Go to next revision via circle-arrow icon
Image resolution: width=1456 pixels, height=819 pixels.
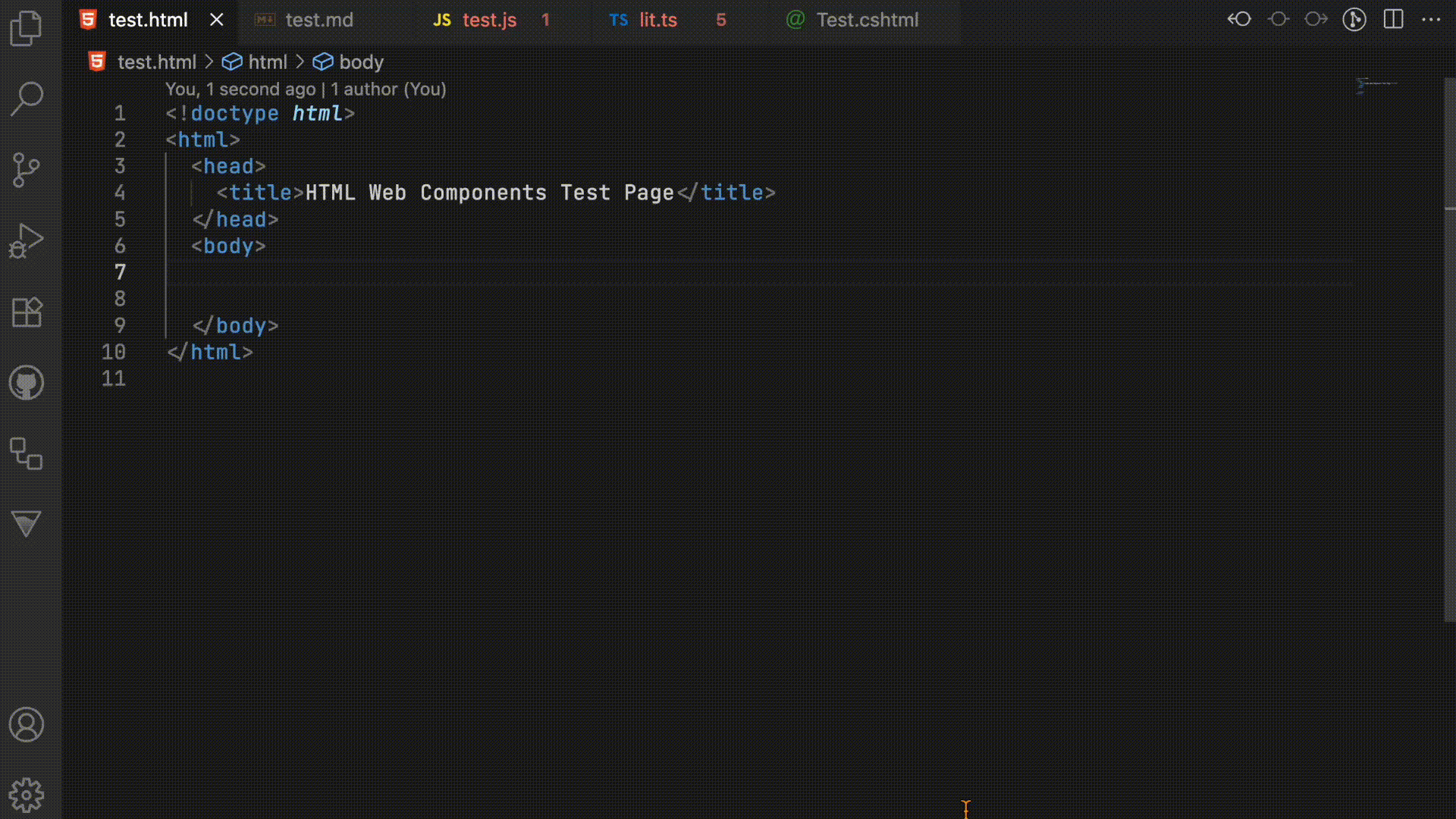point(1316,19)
